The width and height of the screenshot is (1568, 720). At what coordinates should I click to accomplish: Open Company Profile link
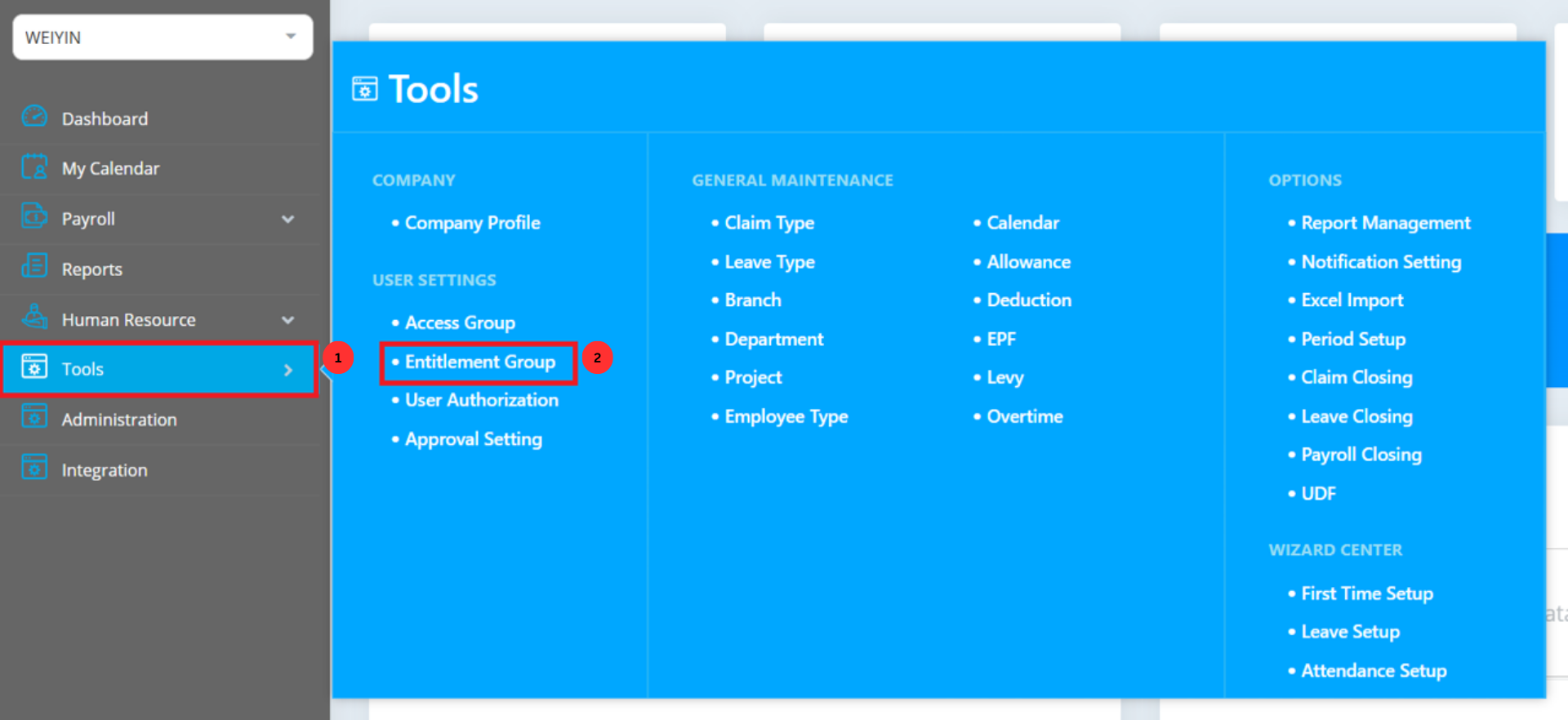point(473,223)
